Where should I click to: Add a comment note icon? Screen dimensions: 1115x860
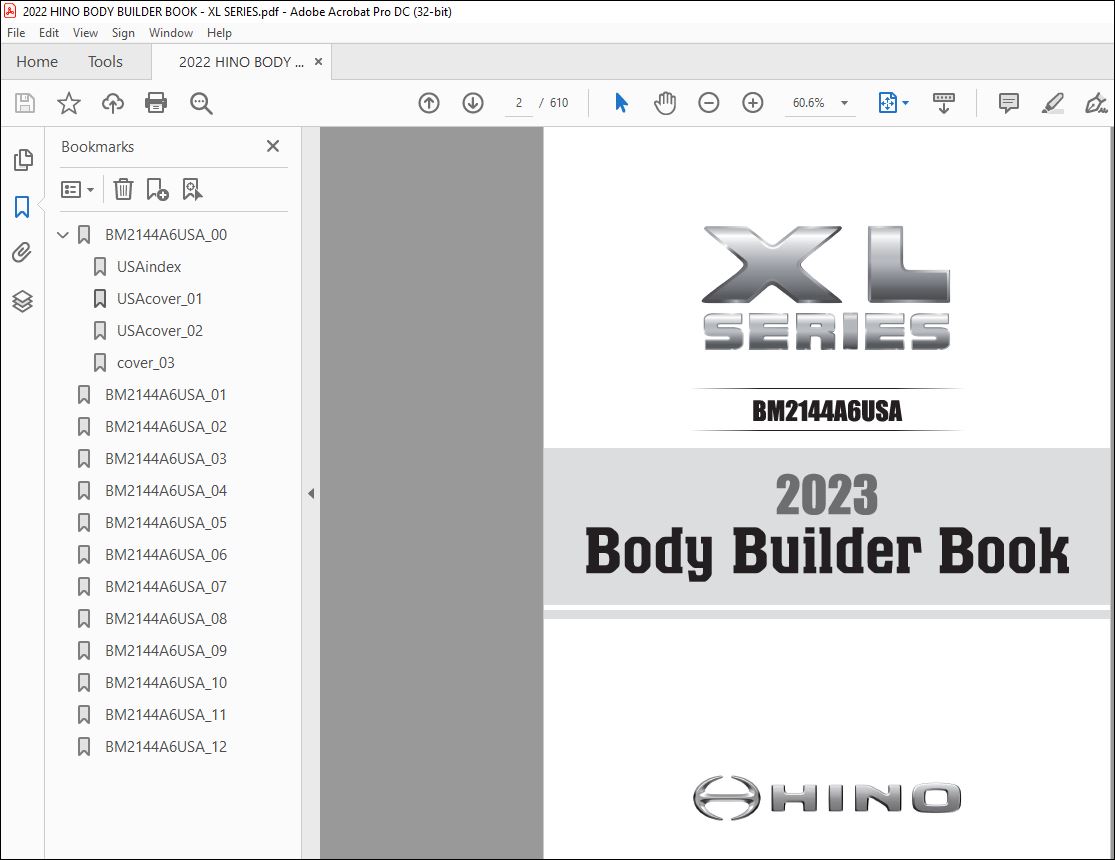click(1008, 103)
